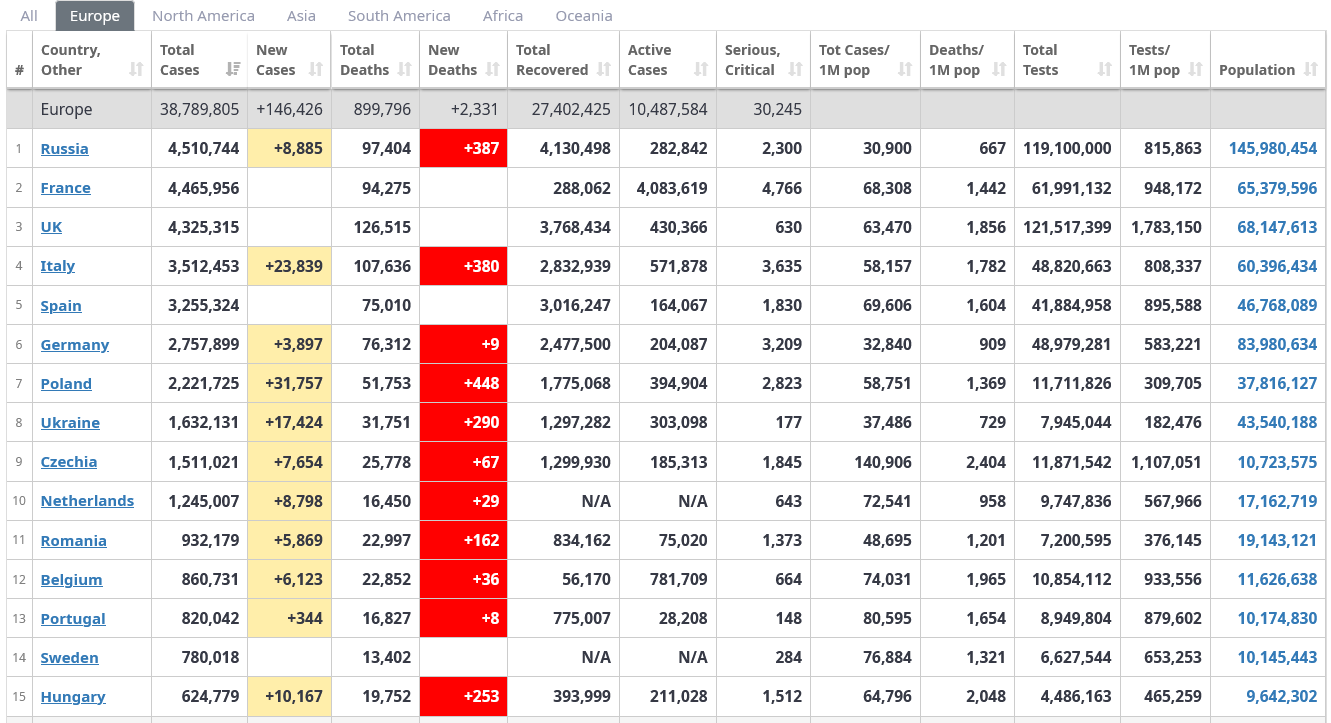Image resolution: width=1331 pixels, height=723 pixels.
Task: Select Hungary new deaths +253 cell
Action: click(464, 697)
